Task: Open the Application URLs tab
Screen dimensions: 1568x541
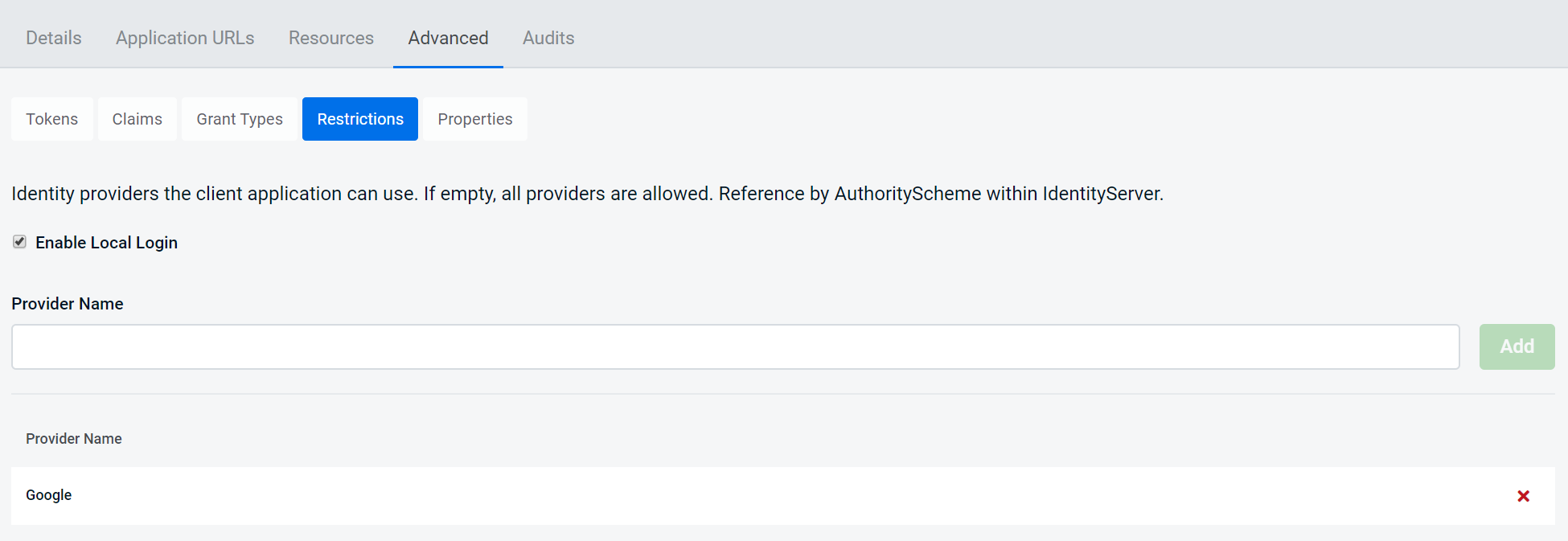Action: 184,38
